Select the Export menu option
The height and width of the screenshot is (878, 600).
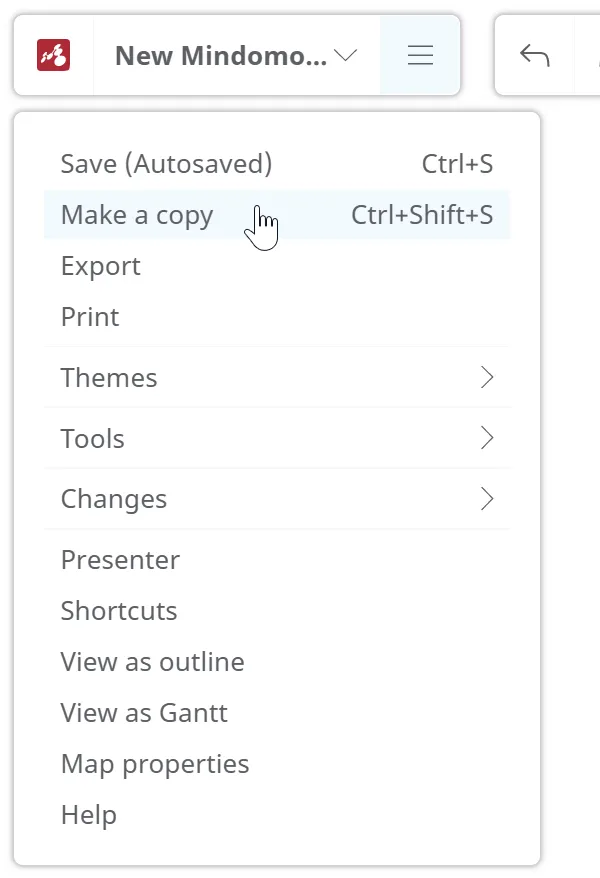pyautogui.click(x=101, y=266)
